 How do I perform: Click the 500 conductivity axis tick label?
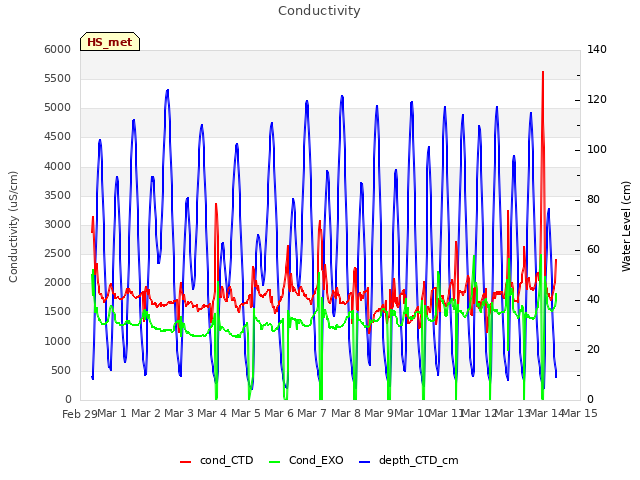[x=61, y=371]
